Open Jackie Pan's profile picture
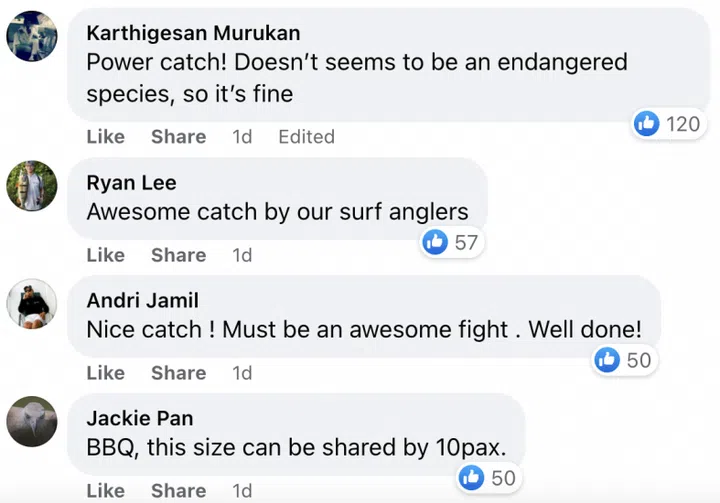The height and width of the screenshot is (503, 720). pyautogui.click(x=31, y=421)
